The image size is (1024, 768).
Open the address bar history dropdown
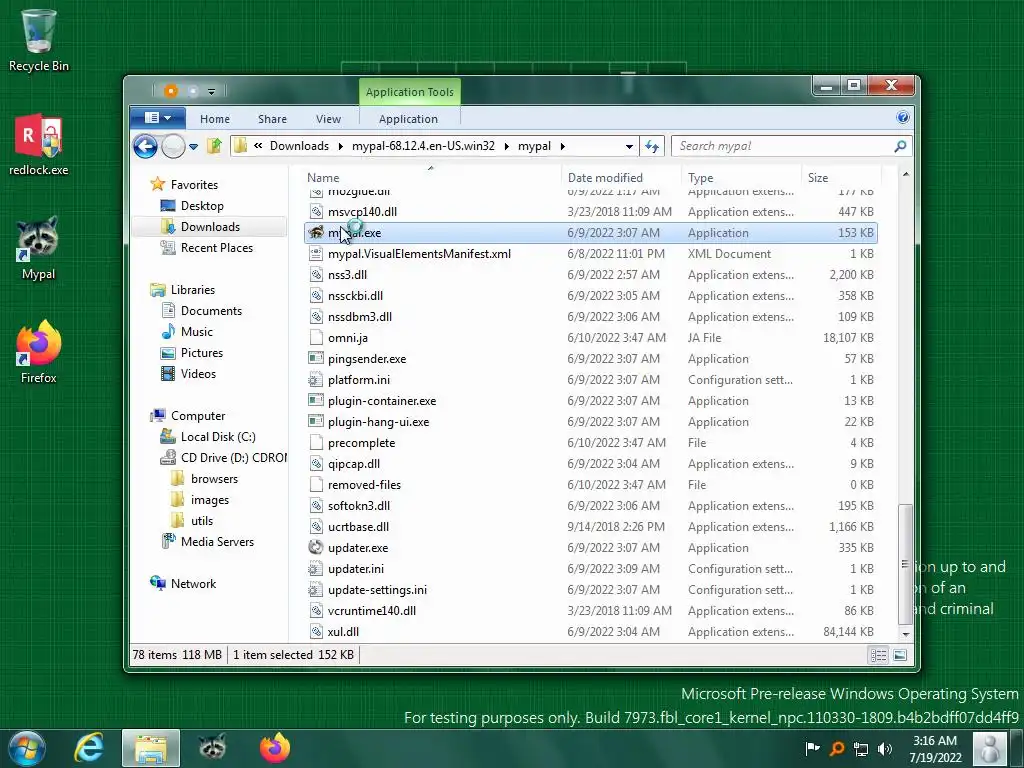[629, 147]
